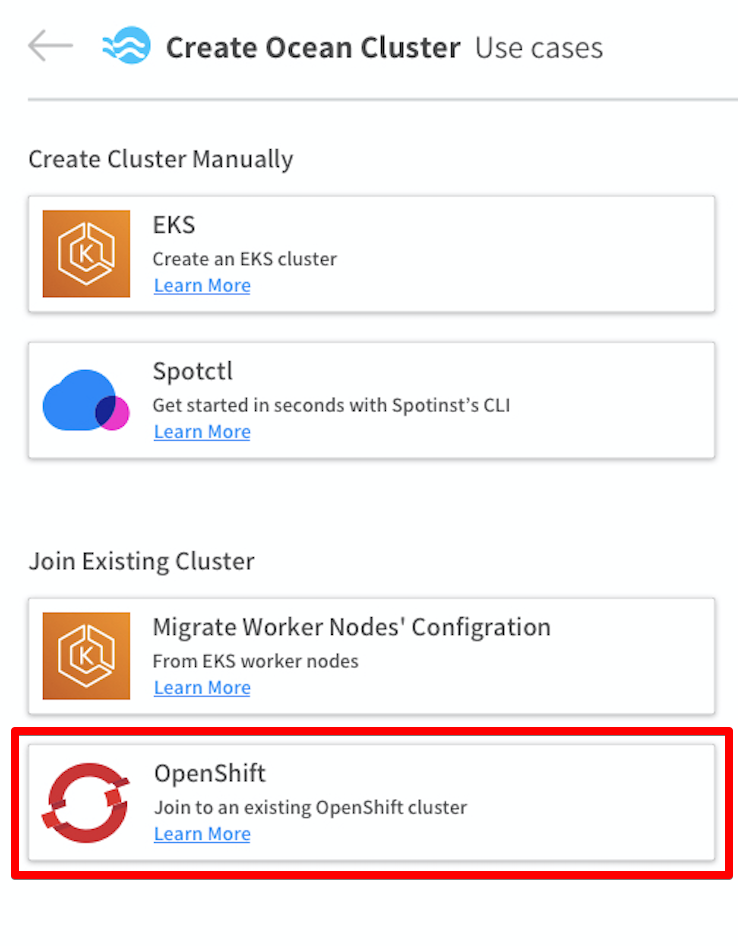
Task: Open the OpenShift Learn More link
Action: 202,834
